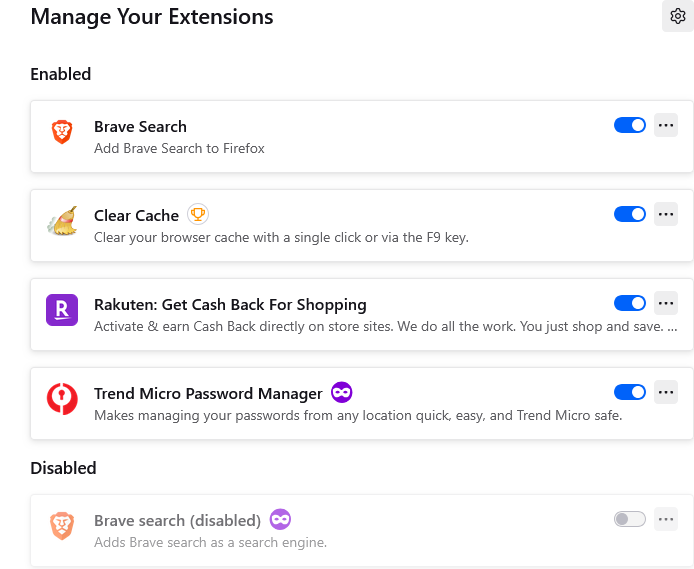Open Rakuten: Get Cash Back For Shopping details
The height and width of the screenshot is (569, 694).
[x=230, y=304]
